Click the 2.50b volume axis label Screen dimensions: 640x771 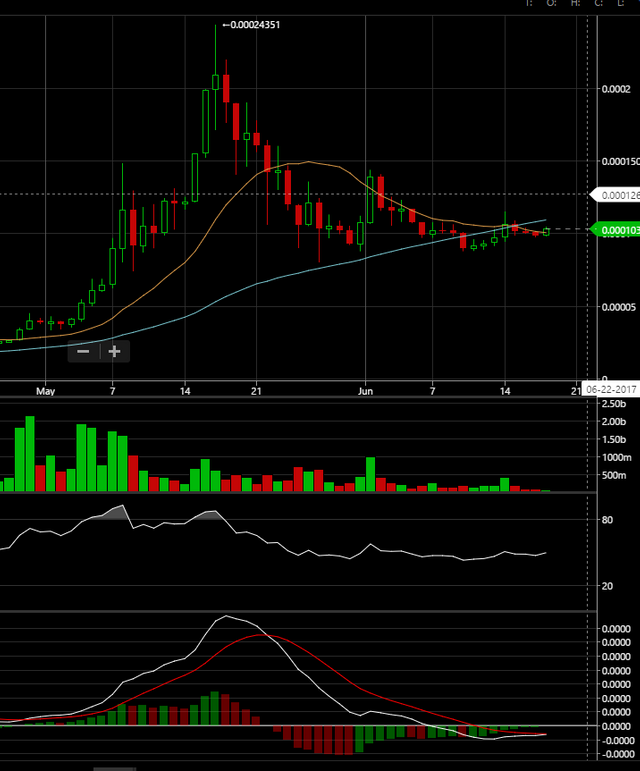coord(614,404)
